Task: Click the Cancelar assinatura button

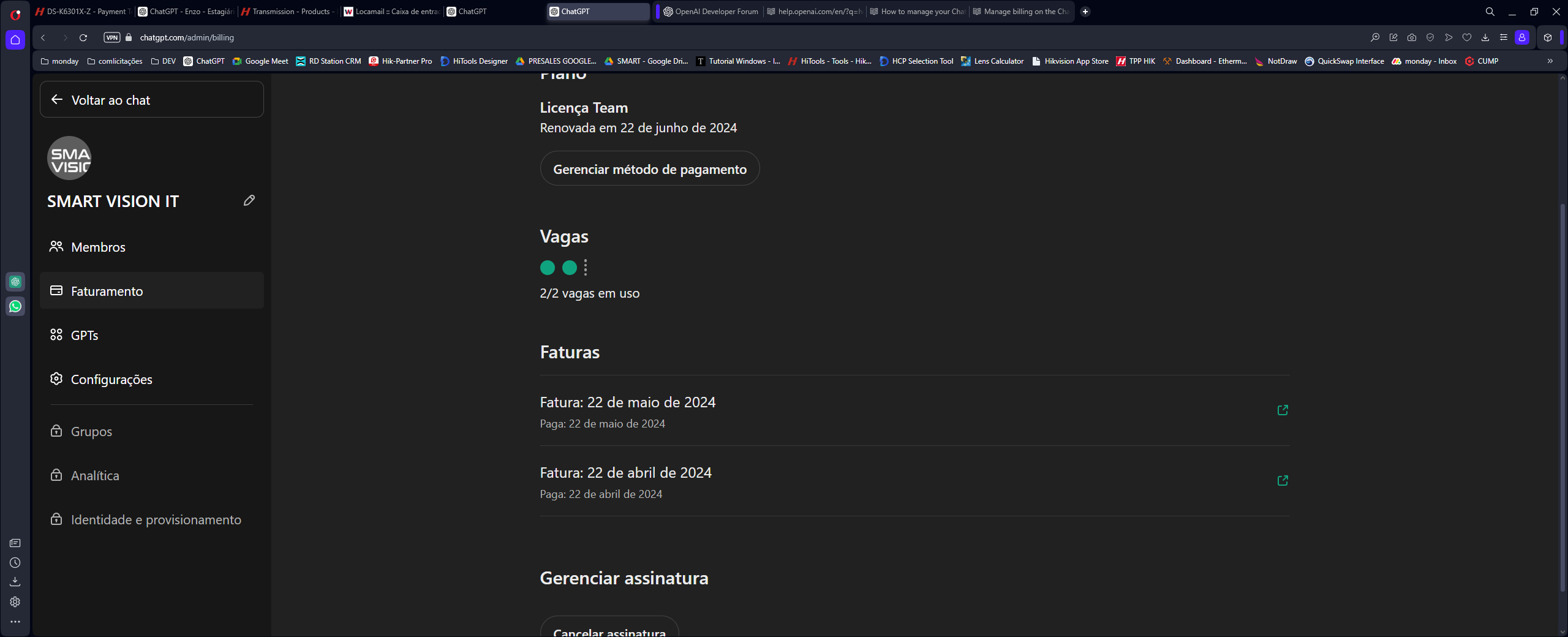Action: (x=609, y=627)
